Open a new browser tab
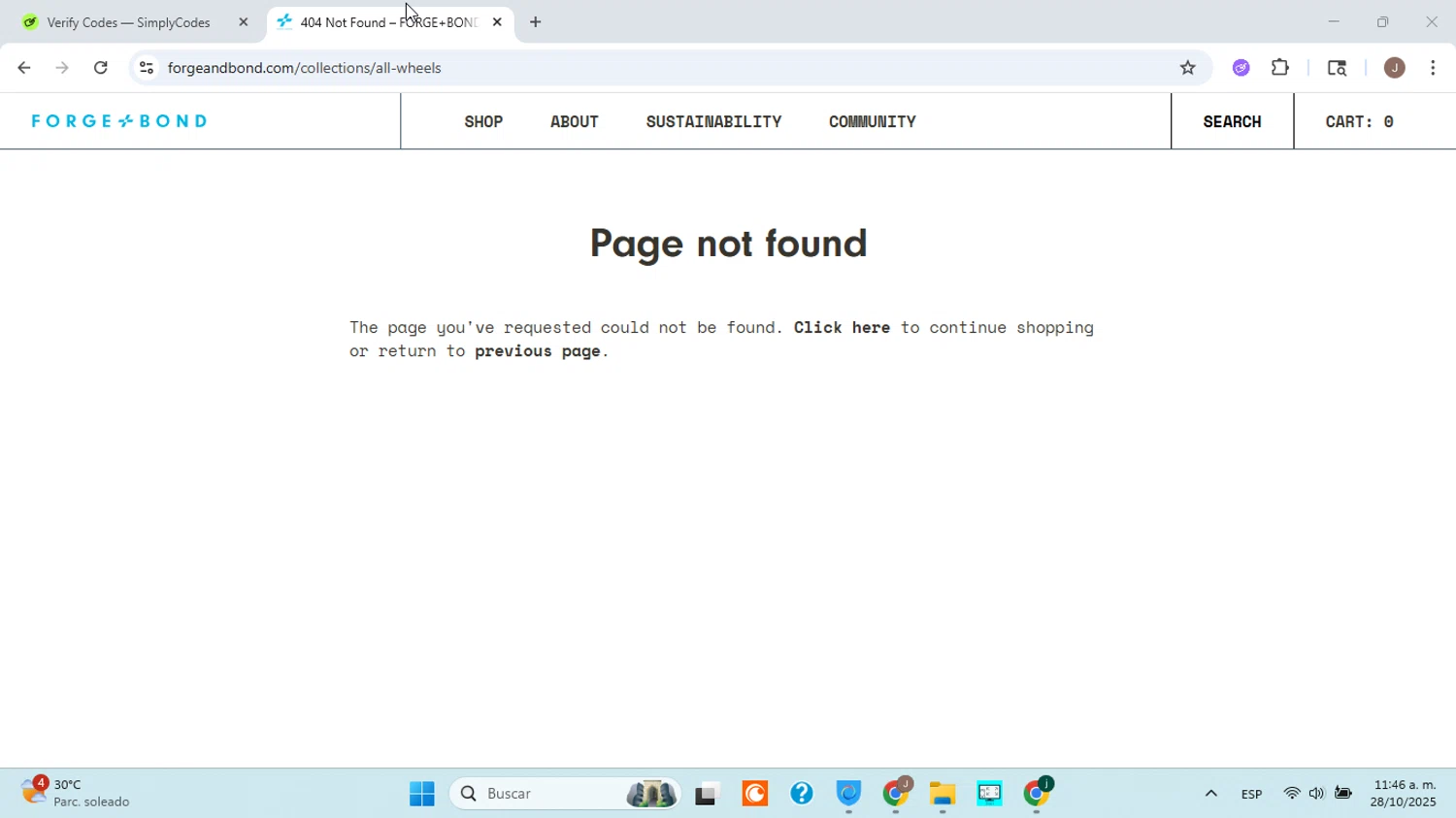 click(x=535, y=22)
